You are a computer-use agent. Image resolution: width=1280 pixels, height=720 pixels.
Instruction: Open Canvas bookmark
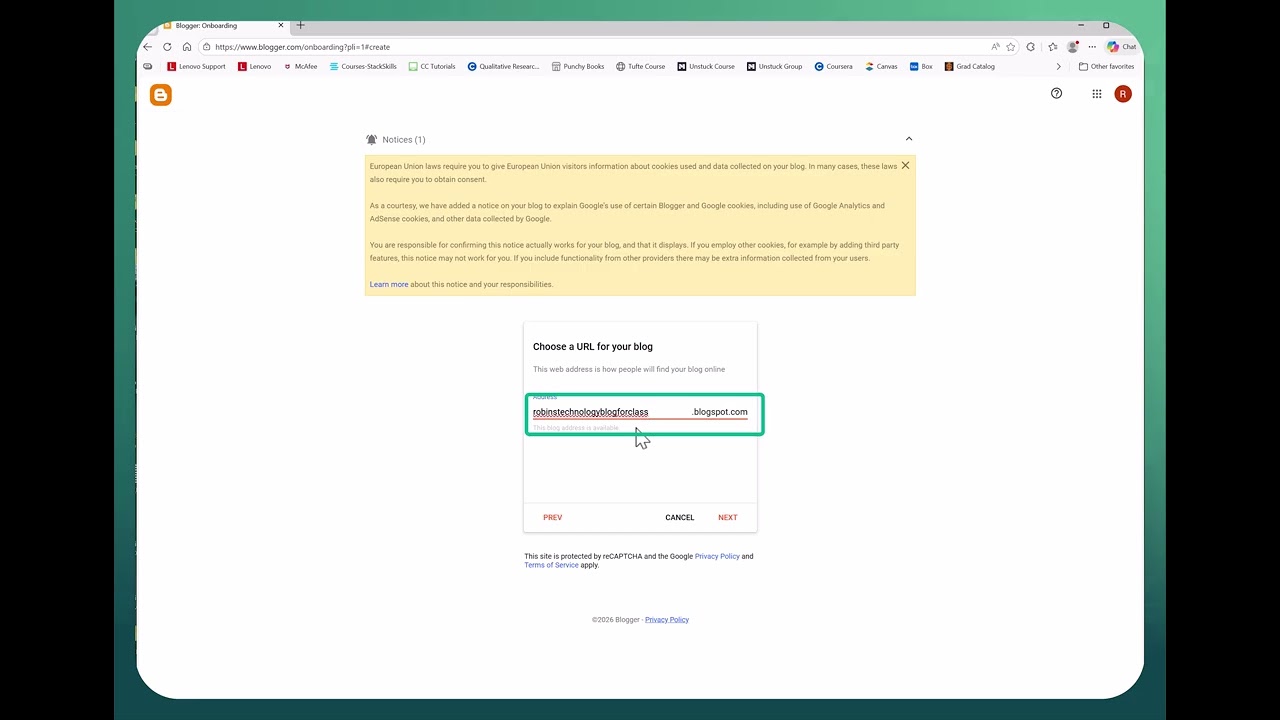881,67
